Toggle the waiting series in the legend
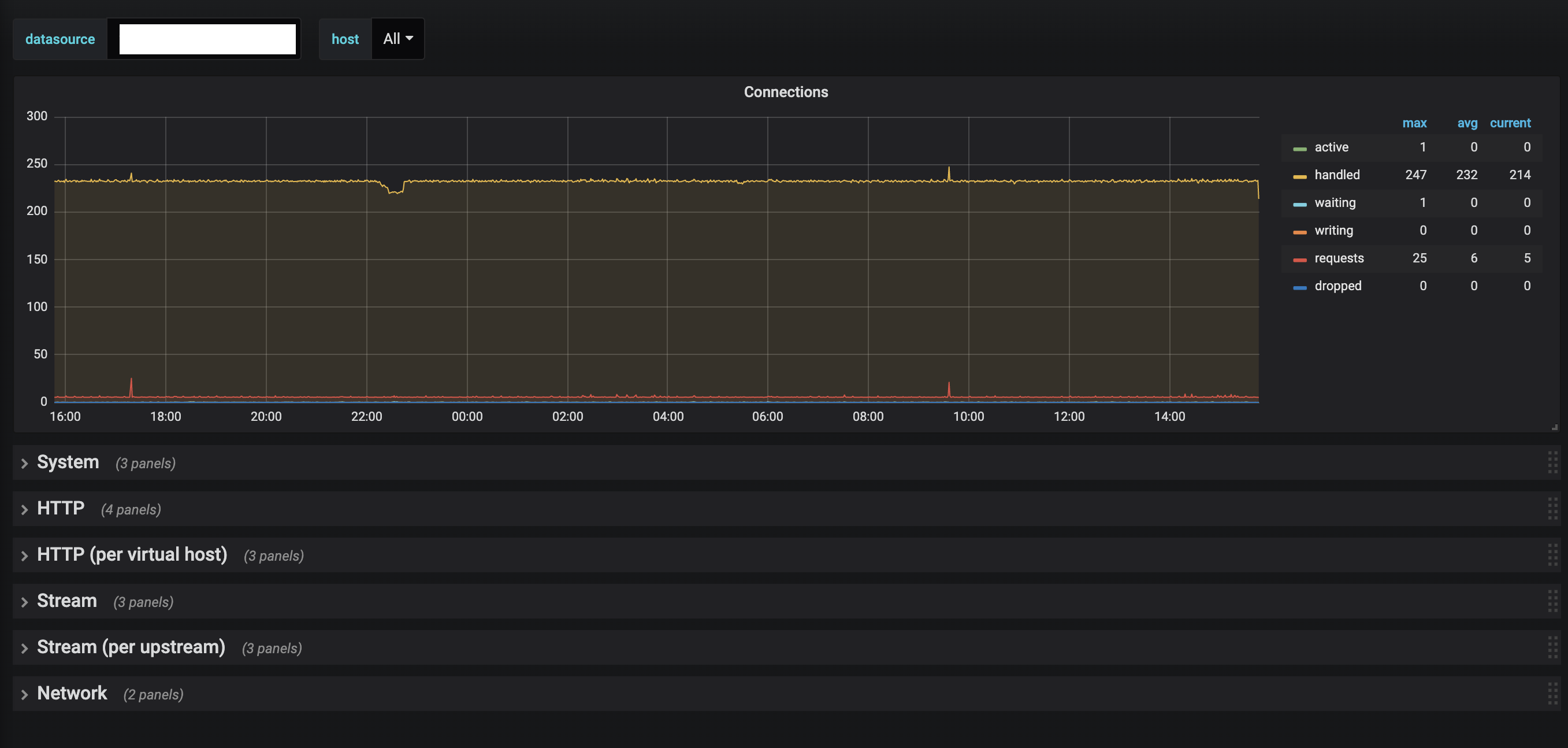This screenshot has height=748, width=1568. coord(1335,203)
